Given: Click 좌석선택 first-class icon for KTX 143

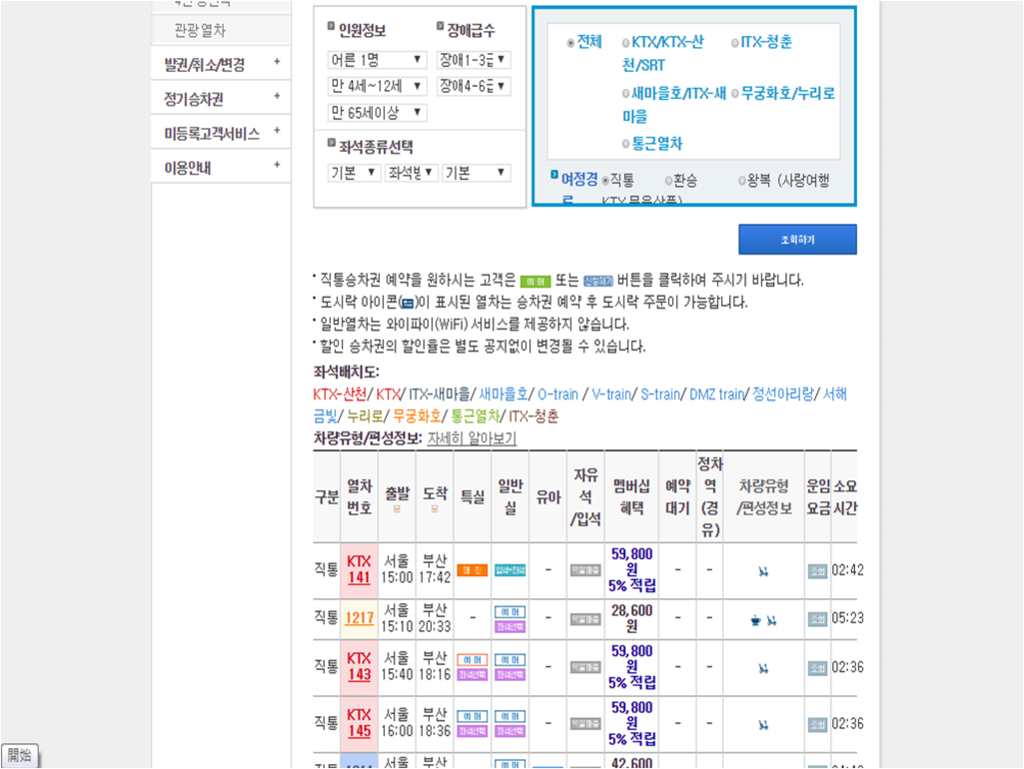Looking at the screenshot, I should click(x=472, y=675).
